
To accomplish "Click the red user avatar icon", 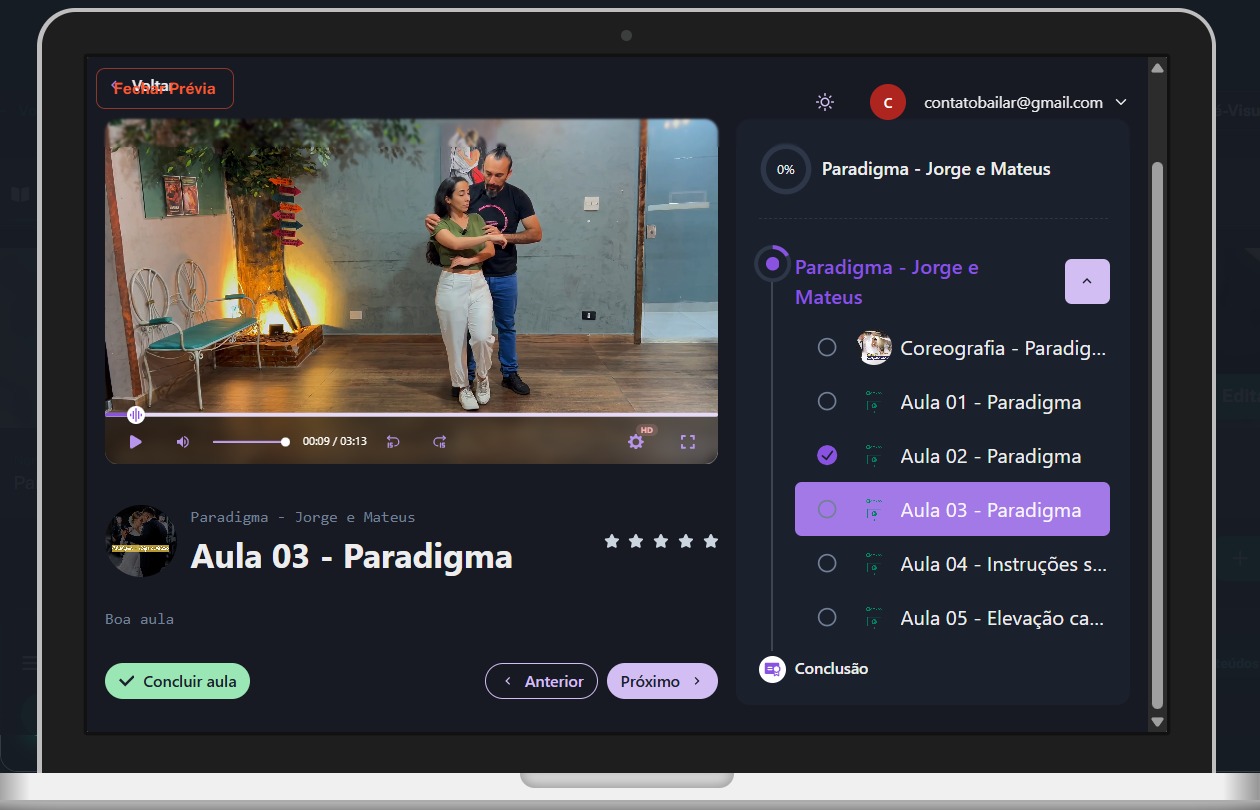I will tap(887, 102).
